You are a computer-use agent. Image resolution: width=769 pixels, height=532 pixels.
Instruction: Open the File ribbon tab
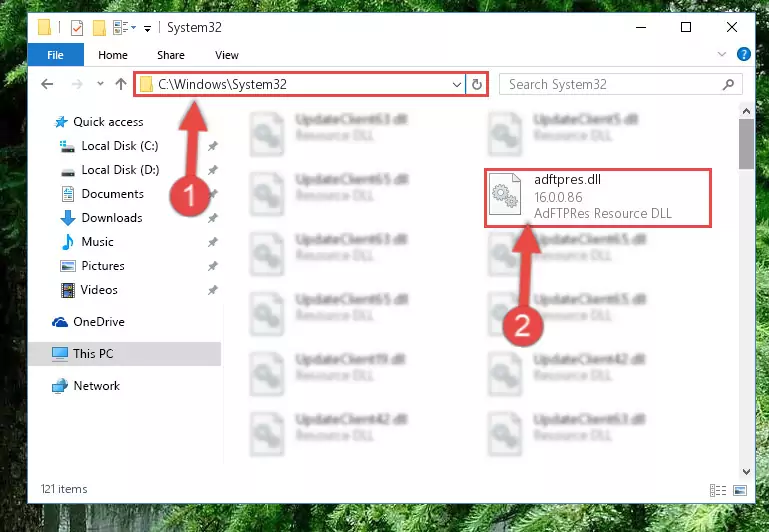pyautogui.click(x=55, y=55)
